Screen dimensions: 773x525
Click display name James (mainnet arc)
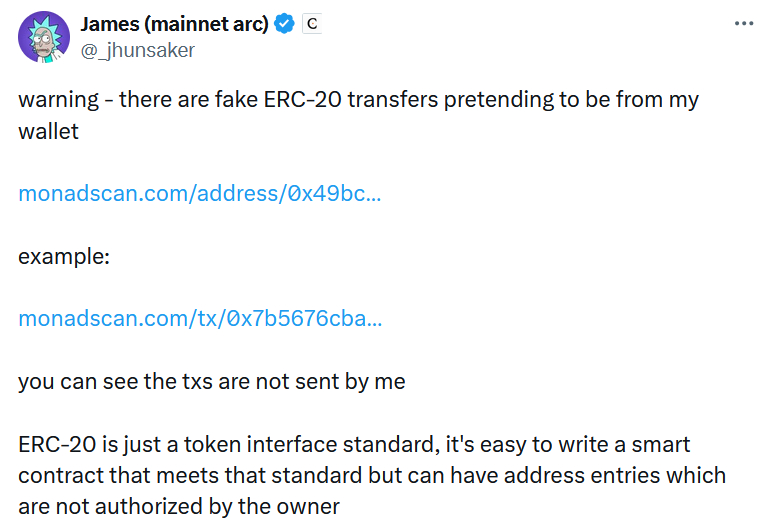pyautogui.click(x=175, y=24)
